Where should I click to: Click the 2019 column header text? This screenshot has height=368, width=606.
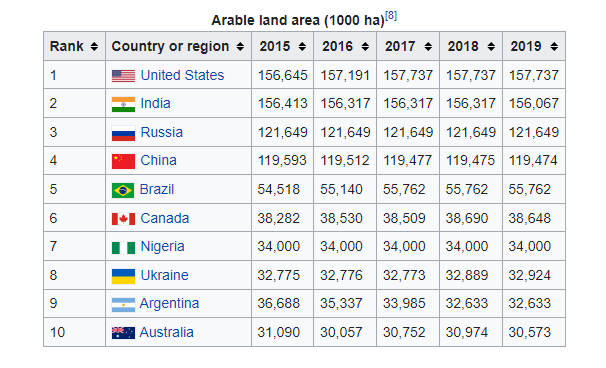526,46
